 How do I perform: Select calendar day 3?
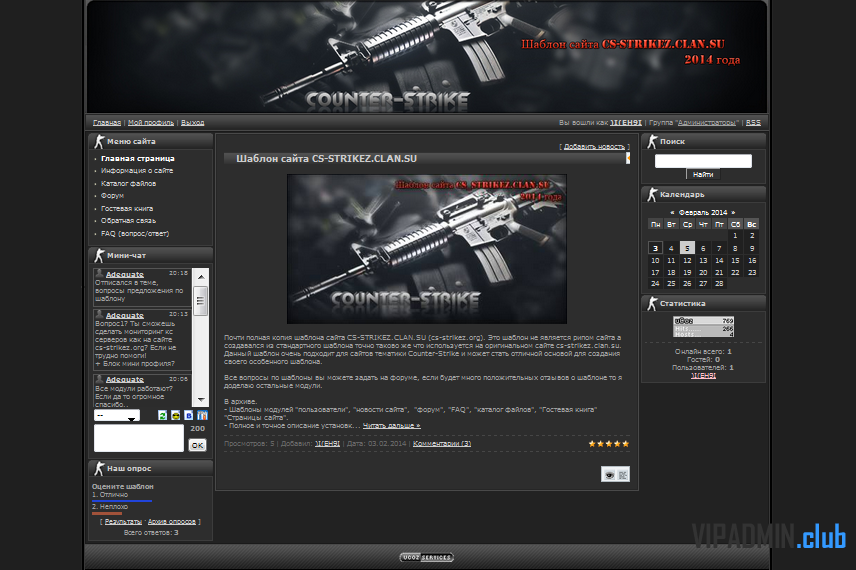click(655, 248)
